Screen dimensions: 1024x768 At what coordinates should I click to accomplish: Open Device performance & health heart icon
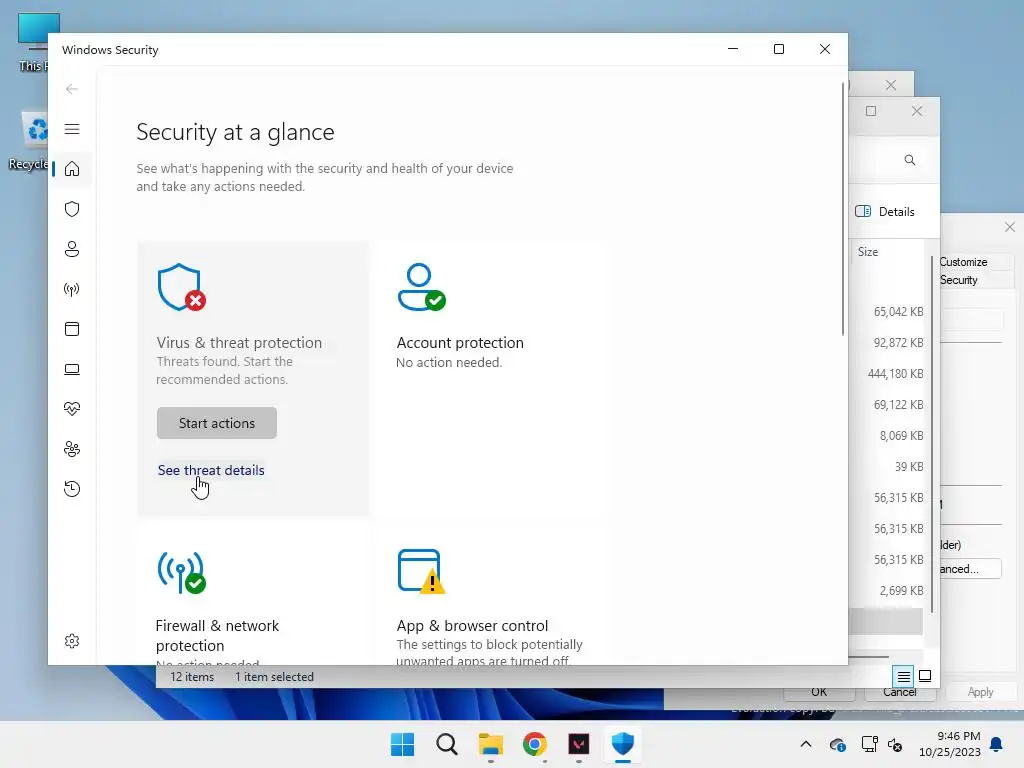pos(72,409)
